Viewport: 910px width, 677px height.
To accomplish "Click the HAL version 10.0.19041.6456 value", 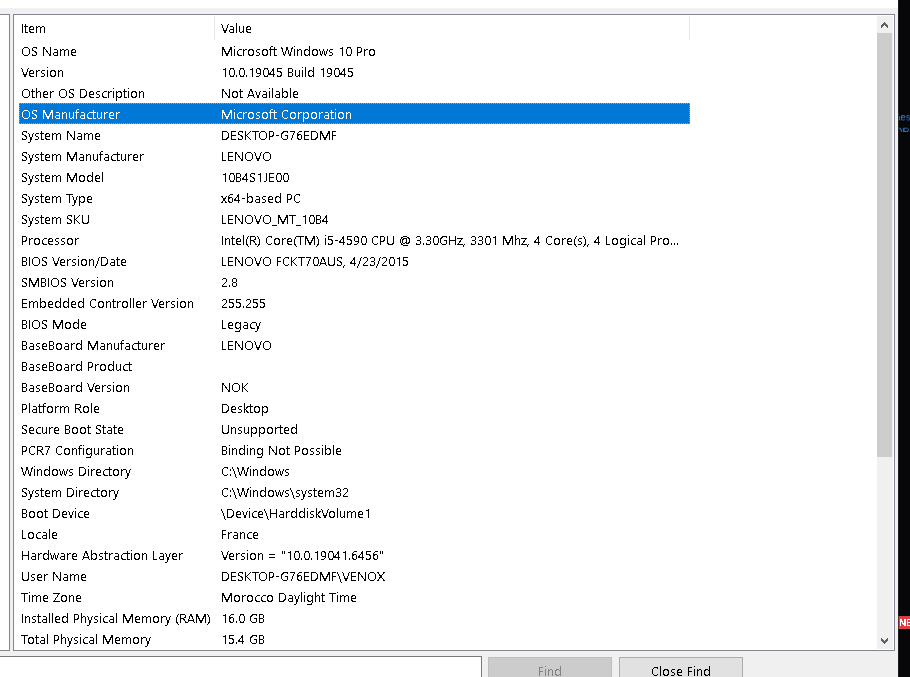I will [x=302, y=556].
